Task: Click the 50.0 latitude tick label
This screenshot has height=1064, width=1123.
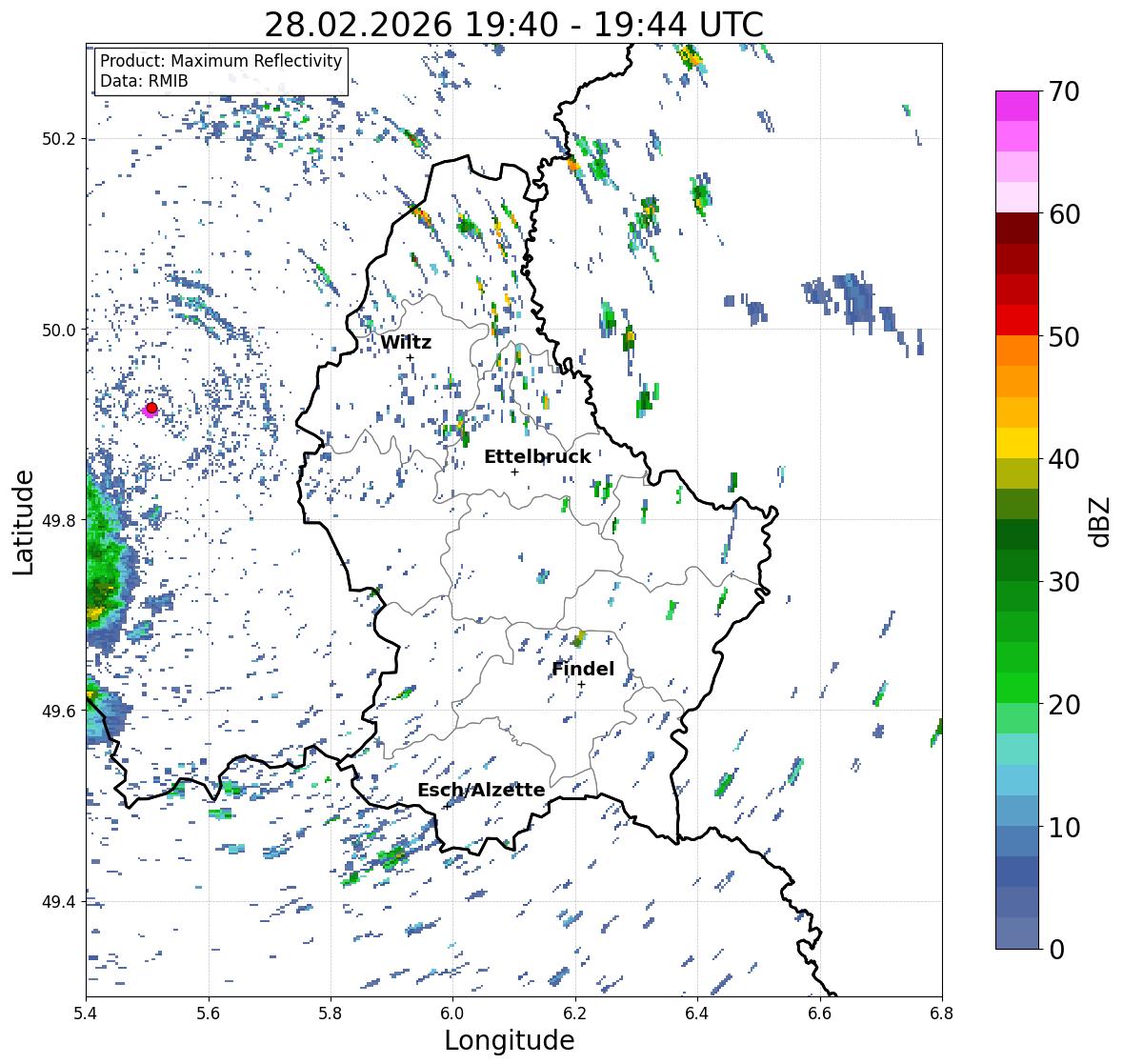Action: coord(59,330)
